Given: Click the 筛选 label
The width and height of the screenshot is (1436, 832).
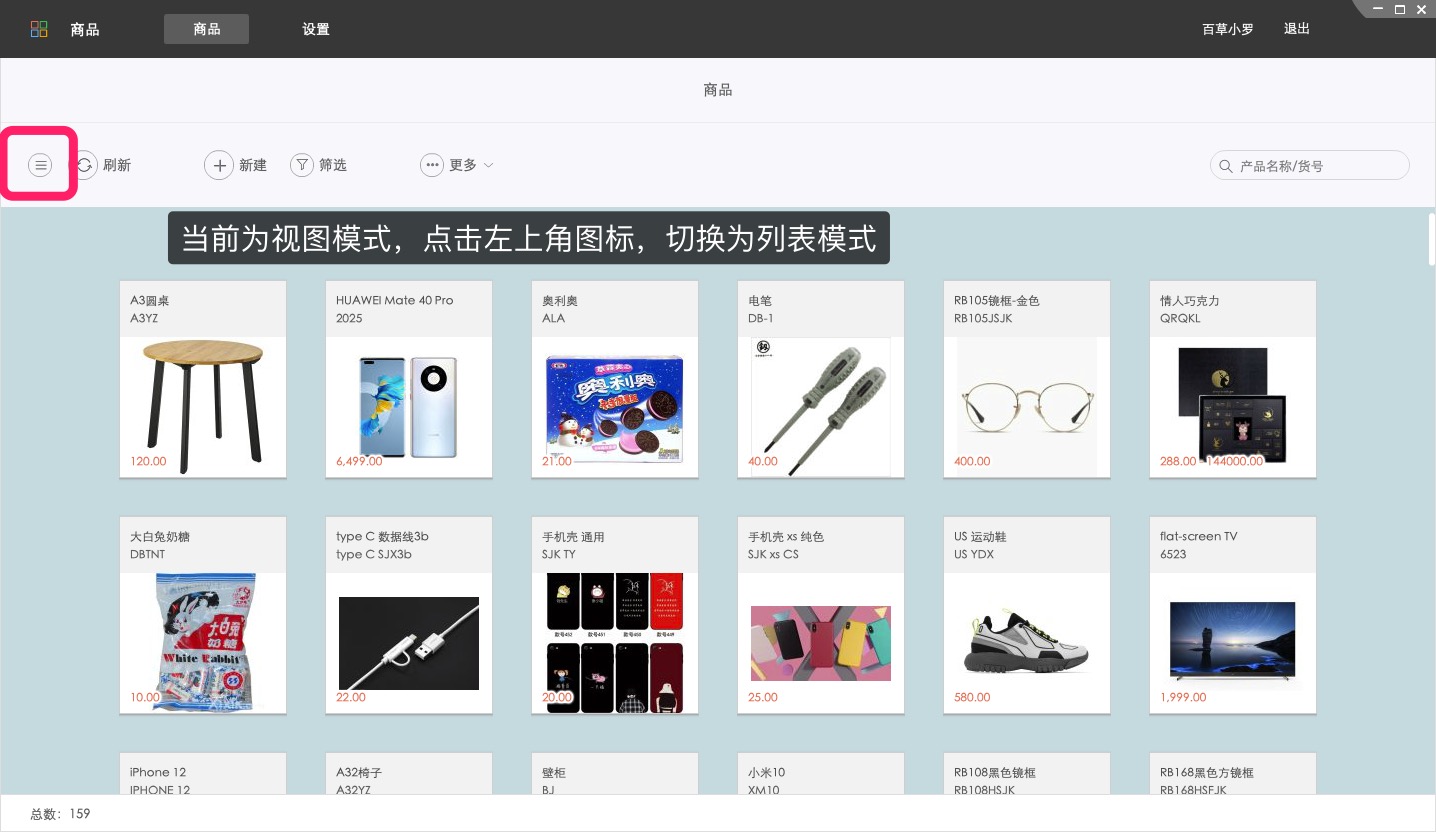Looking at the screenshot, I should coord(333,165).
